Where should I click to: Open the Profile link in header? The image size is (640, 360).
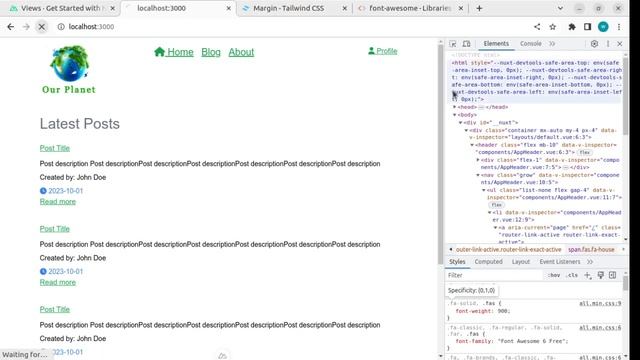click(x=382, y=51)
